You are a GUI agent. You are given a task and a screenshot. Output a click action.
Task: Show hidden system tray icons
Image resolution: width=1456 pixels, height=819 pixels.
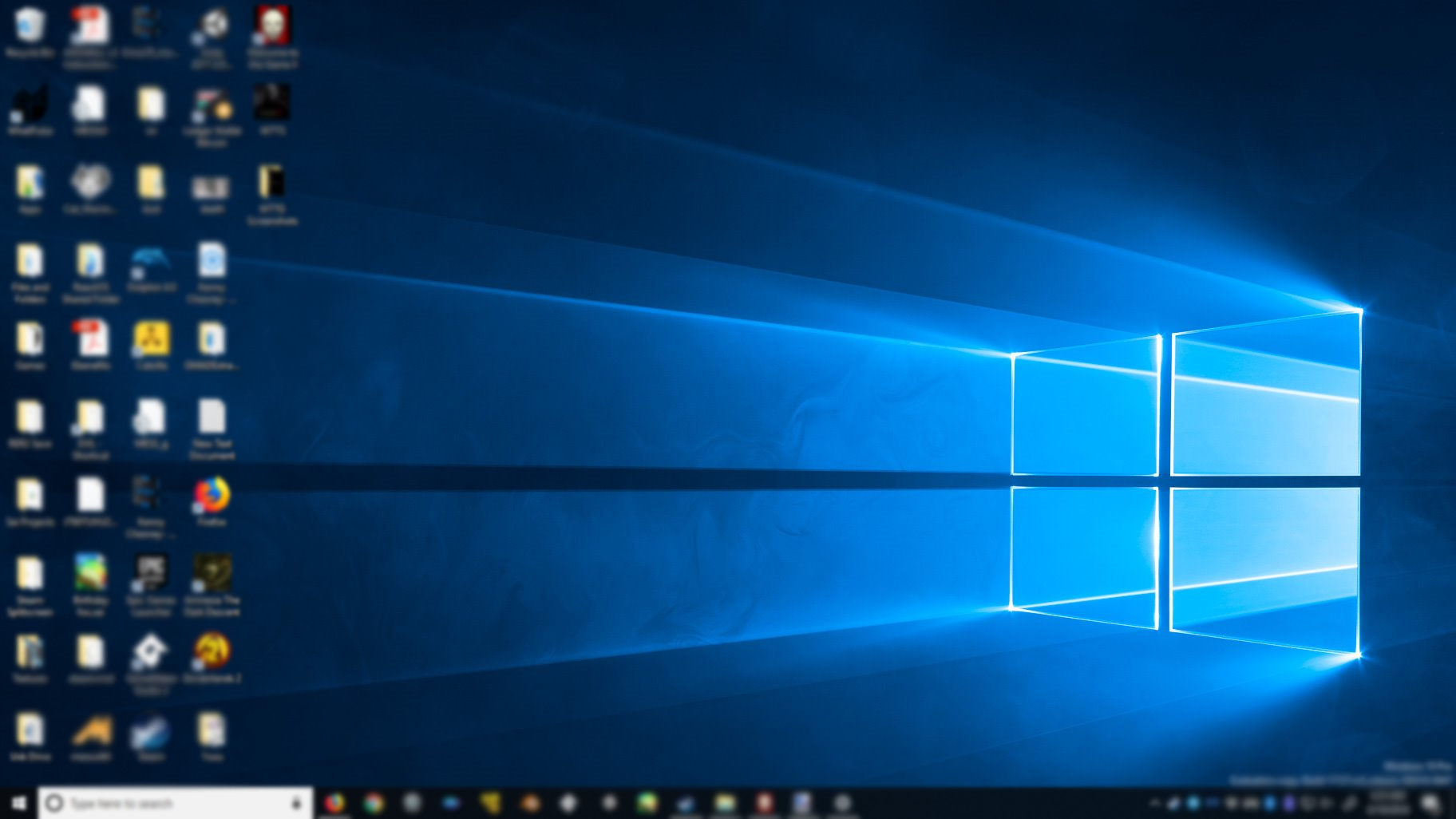coord(1153,803)
